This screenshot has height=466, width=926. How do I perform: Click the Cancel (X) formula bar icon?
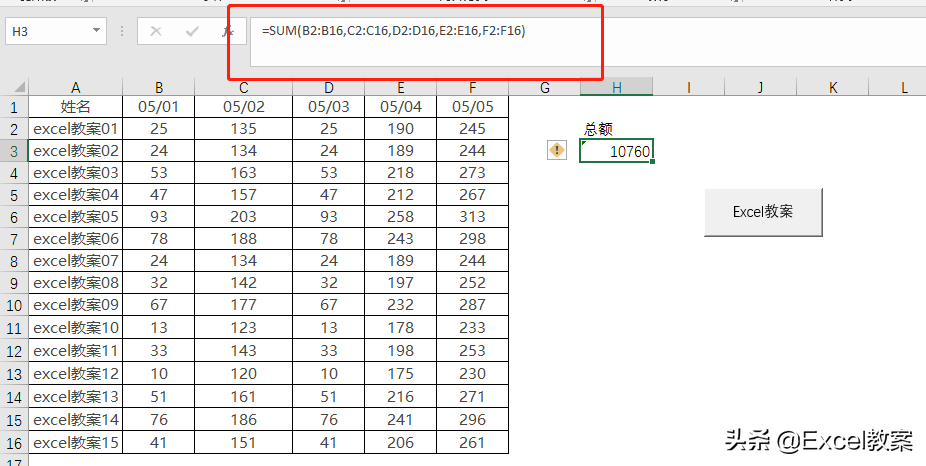[156, 31]
